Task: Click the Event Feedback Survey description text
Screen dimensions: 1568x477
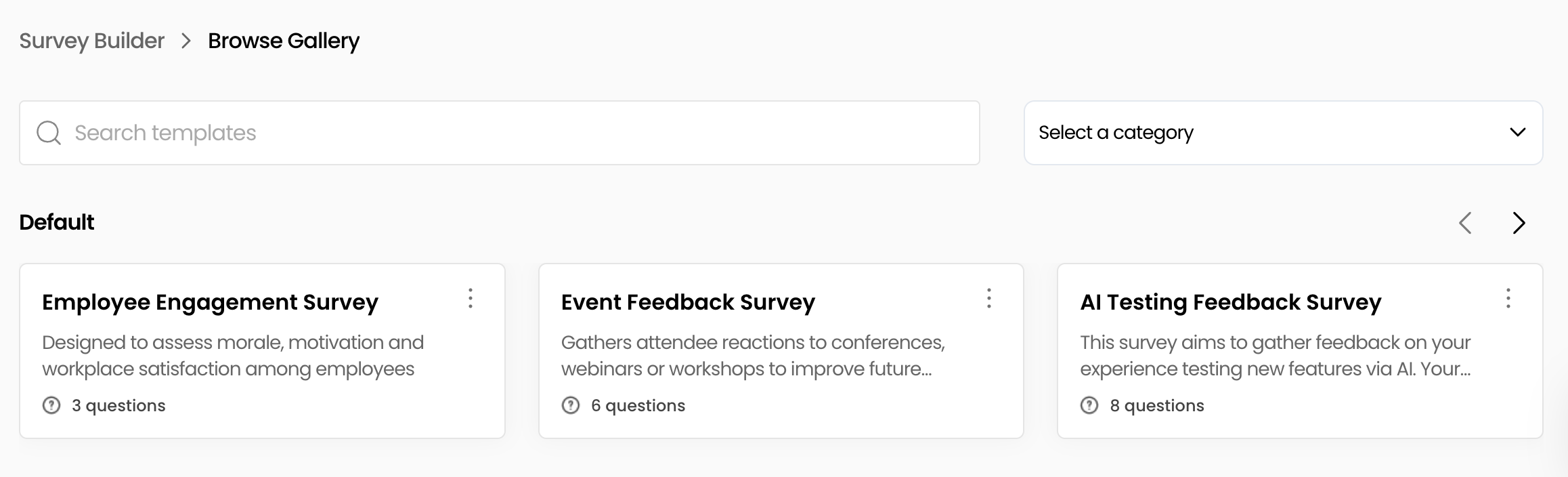Action: point(752,356)
